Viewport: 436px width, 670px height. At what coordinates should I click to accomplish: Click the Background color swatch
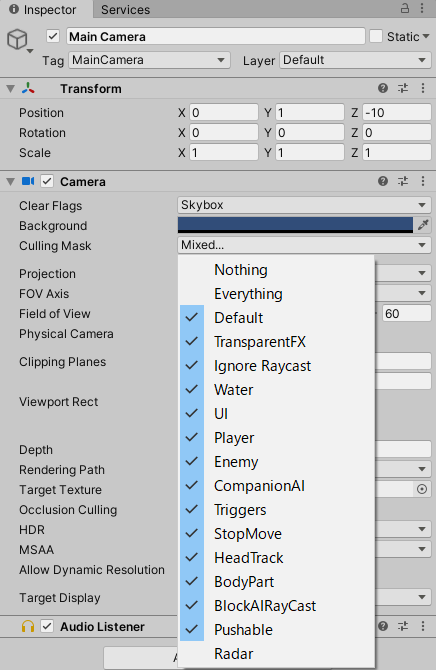click(295, 225)
